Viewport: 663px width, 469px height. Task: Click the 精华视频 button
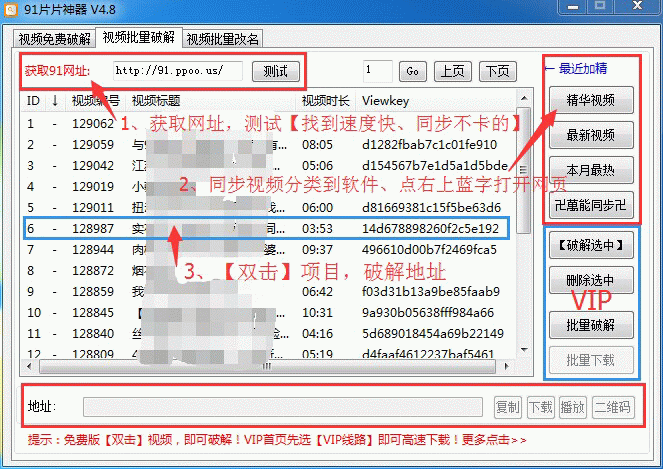pos(591,100)
